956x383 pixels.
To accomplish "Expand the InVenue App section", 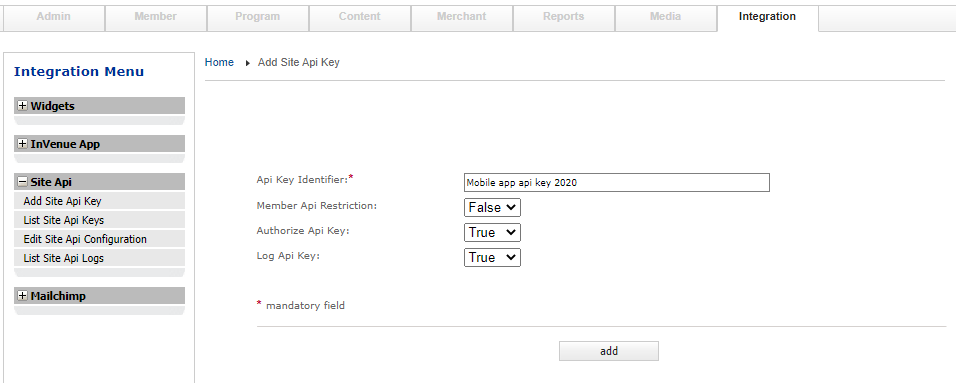I will pos(23,144).
